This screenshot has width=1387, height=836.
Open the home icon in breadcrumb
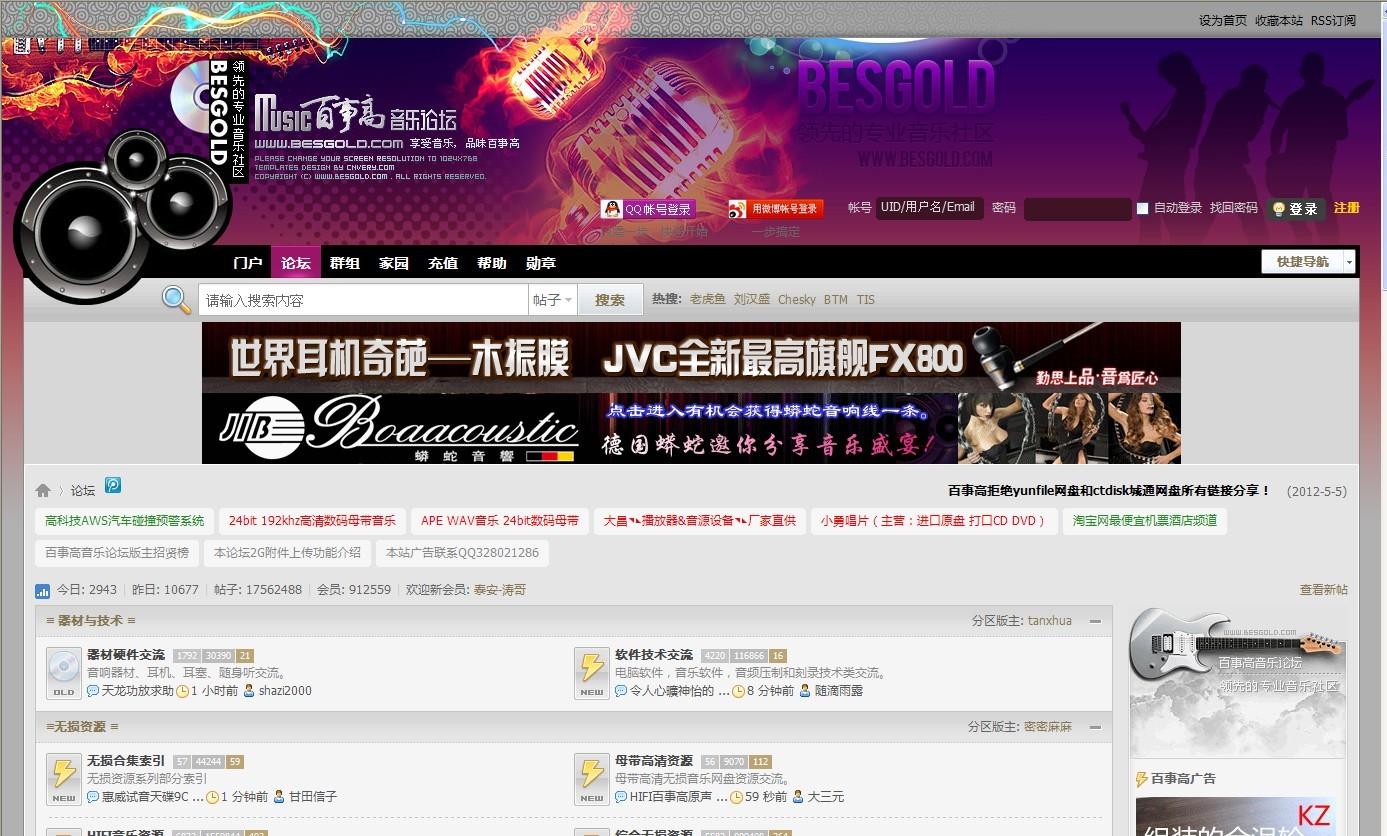pos(43,490)
